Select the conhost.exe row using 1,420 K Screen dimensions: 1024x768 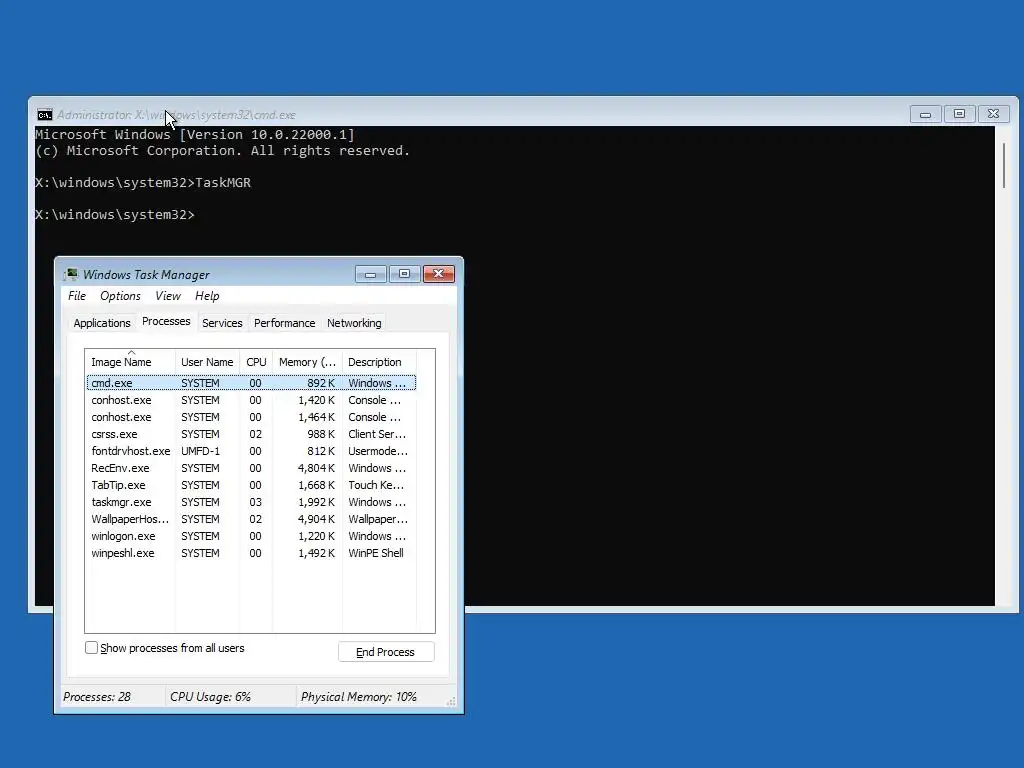point(251,400)
